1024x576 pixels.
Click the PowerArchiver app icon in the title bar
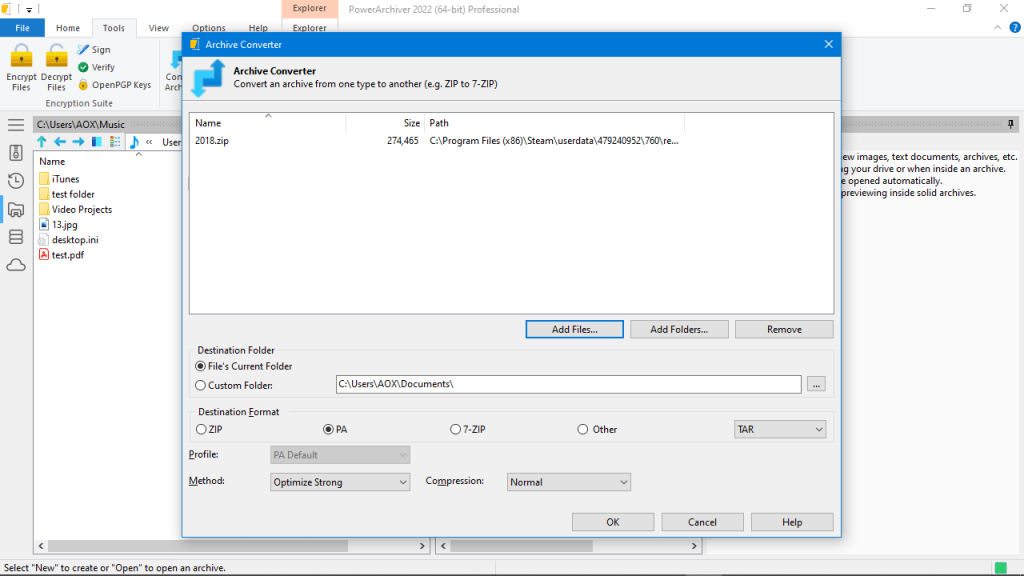(x=6, y=9)
